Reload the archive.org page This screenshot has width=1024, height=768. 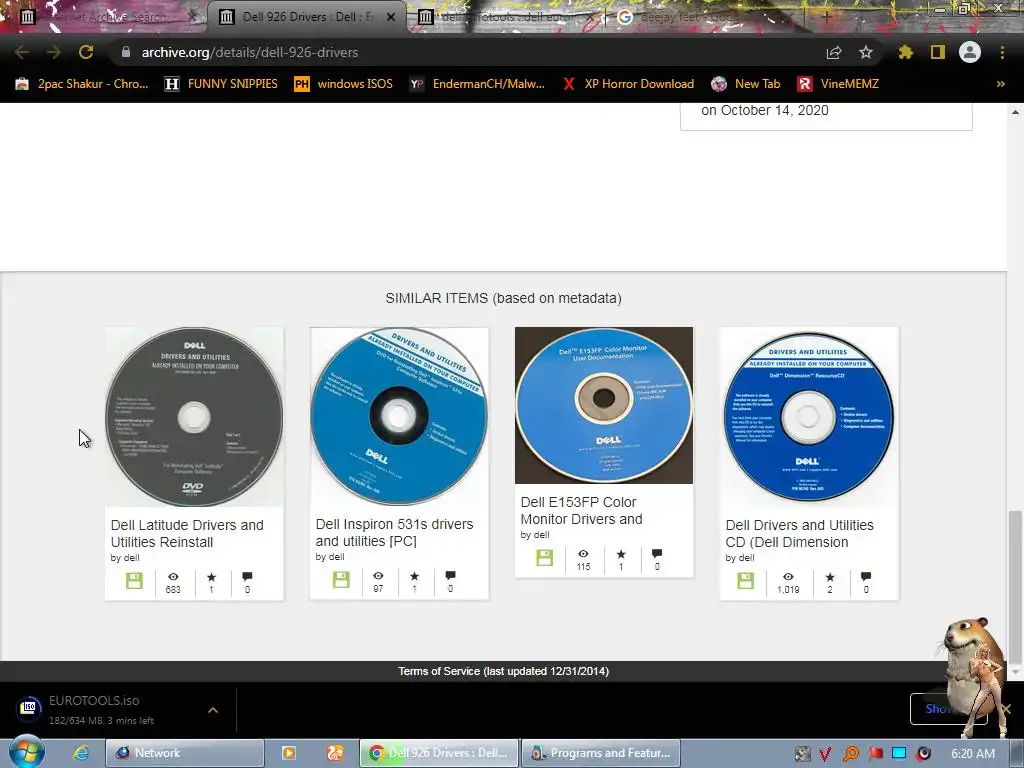86,52
